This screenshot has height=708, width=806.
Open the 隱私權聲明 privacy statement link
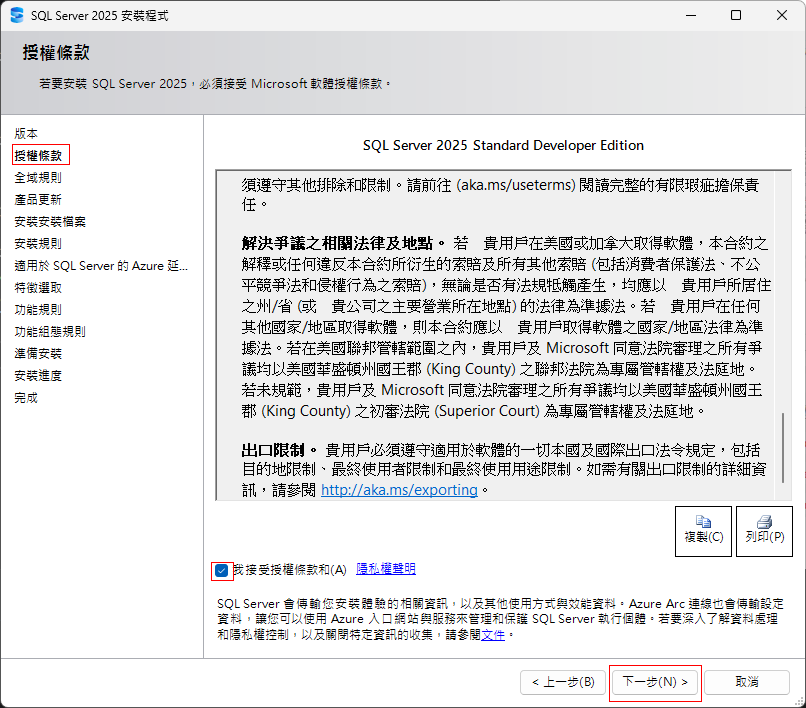pos(386,569)
